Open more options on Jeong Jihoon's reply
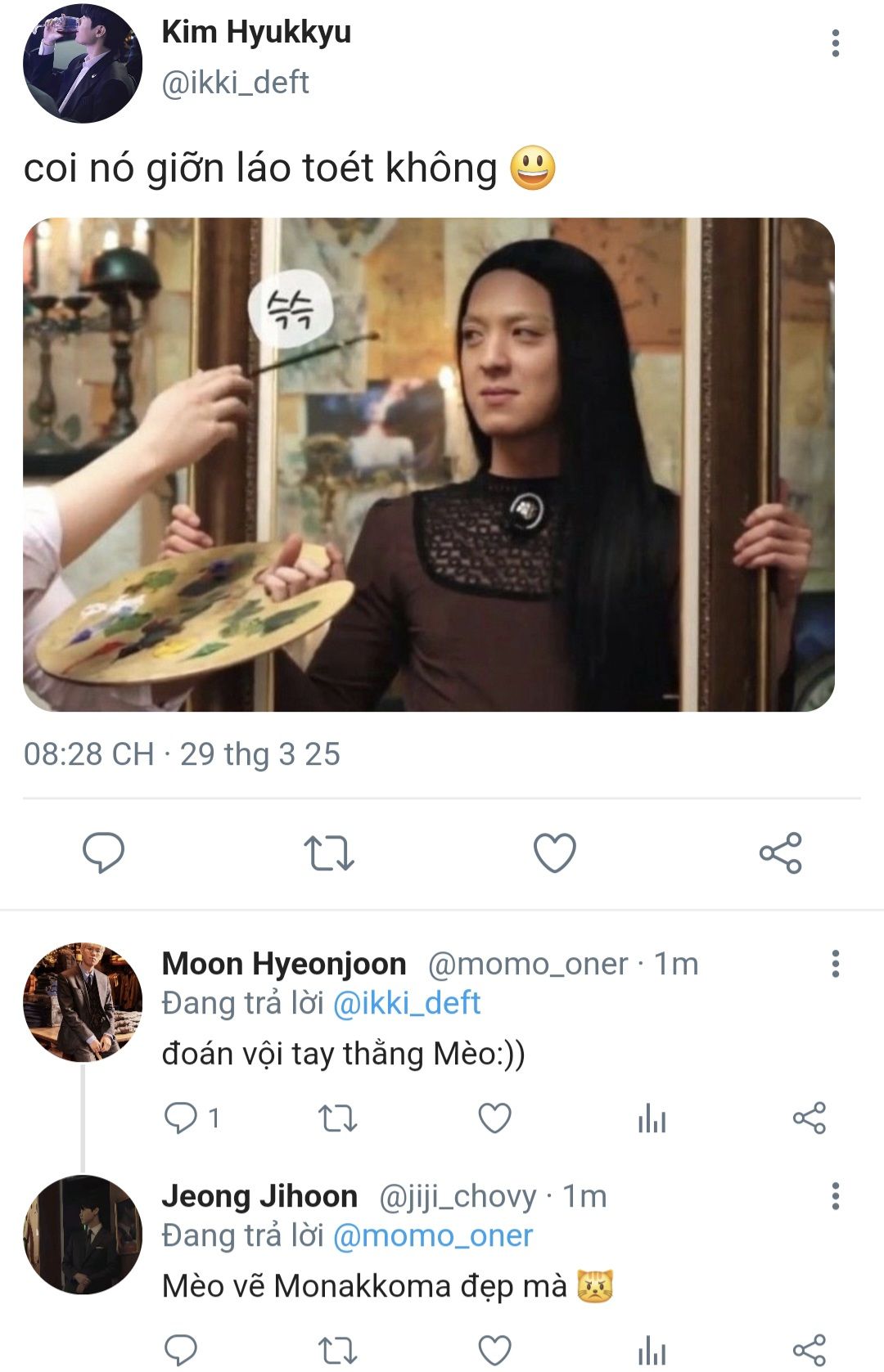 pyautogui.click(x=835, y=1196)
